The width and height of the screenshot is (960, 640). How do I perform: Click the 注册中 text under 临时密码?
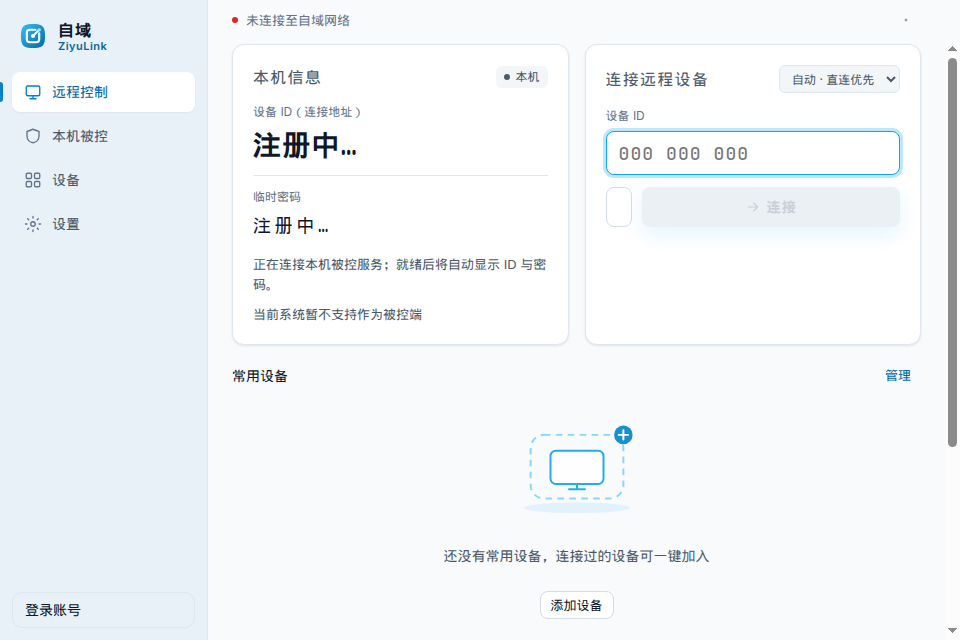[291, 226]
